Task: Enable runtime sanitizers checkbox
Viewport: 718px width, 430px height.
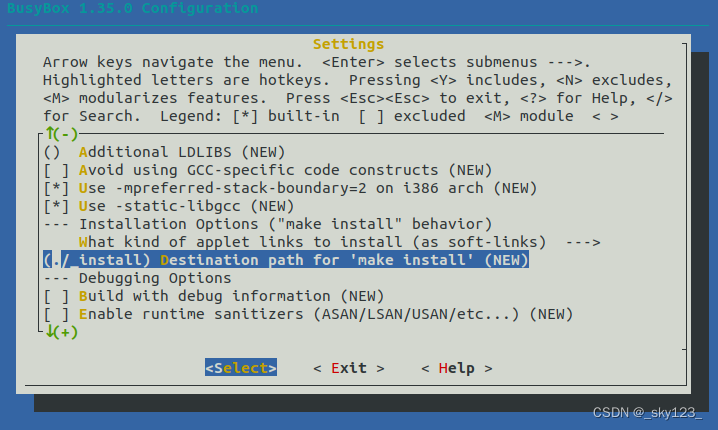Action: coord(56,315)
